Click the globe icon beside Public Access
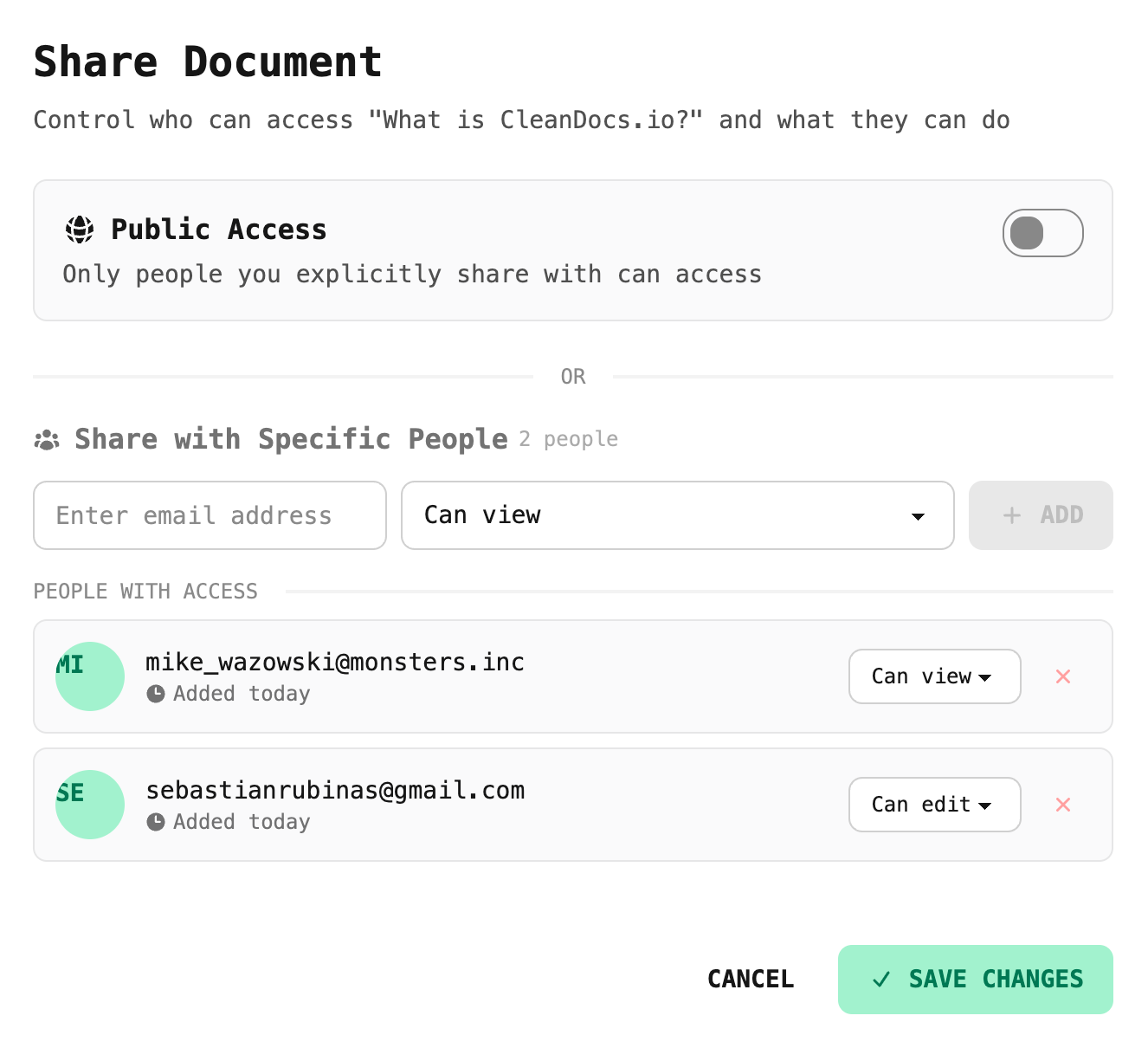1148x1048 pixels. (79, 230)
